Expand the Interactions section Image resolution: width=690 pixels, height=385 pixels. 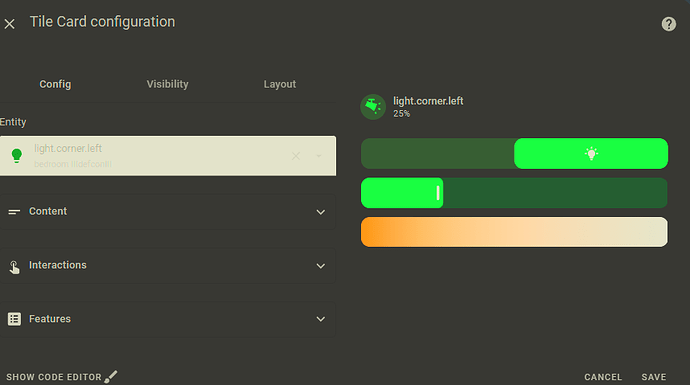pos(168,265)
